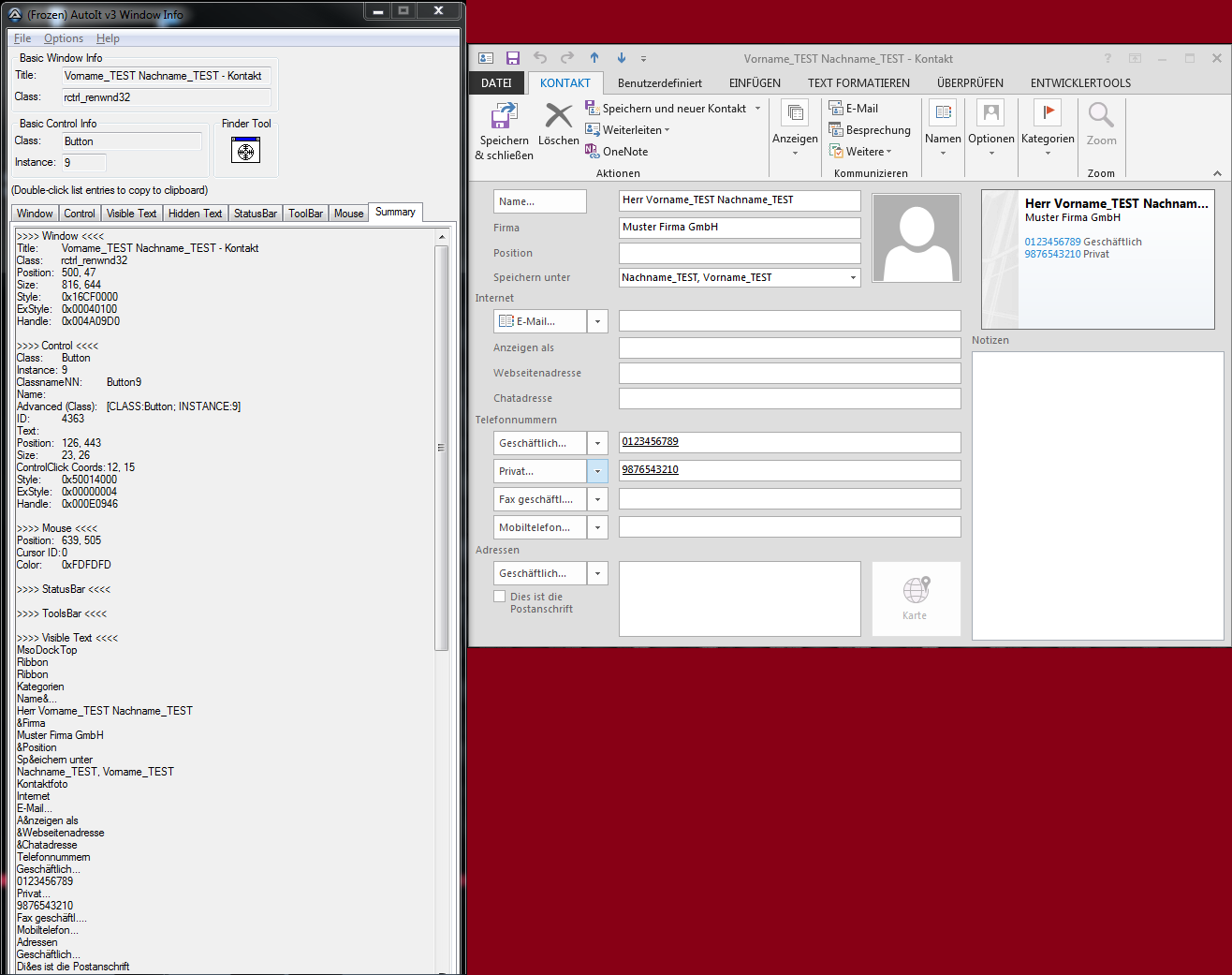Viewport: 1232px width, 975px height.
Task: Switch to the ENTWICKLERTOOLS ribbon tab
Action: (1080, 83)
